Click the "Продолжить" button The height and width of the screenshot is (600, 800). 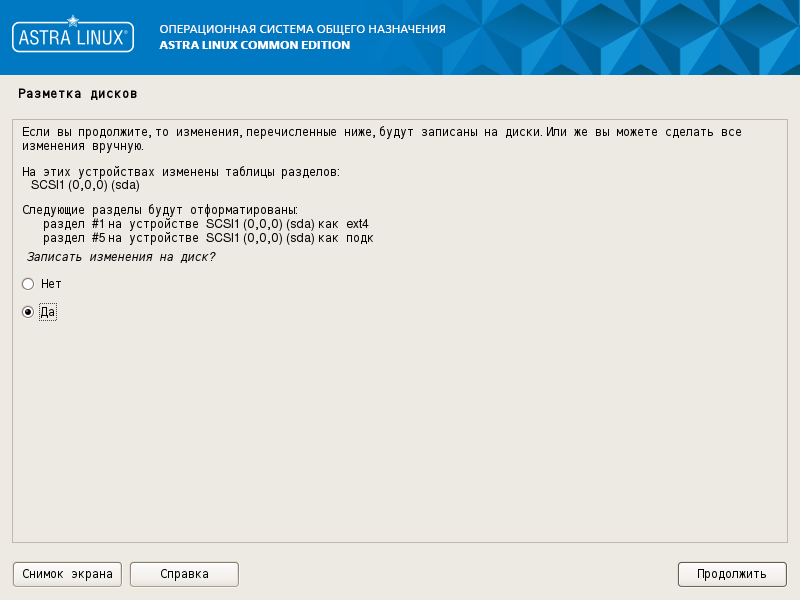pyautogui.click(x=732, y=574)
